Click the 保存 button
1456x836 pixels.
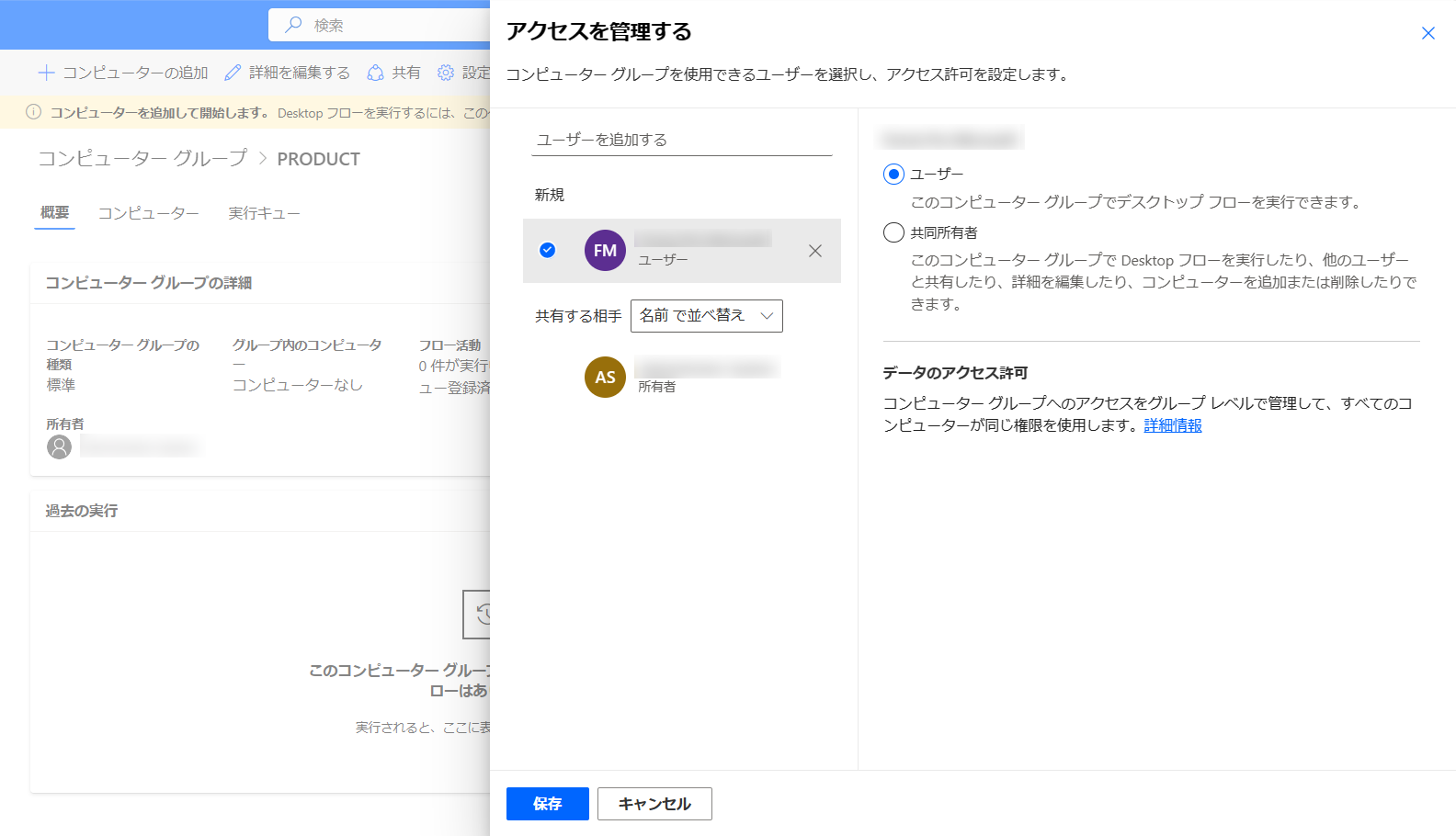548,804
